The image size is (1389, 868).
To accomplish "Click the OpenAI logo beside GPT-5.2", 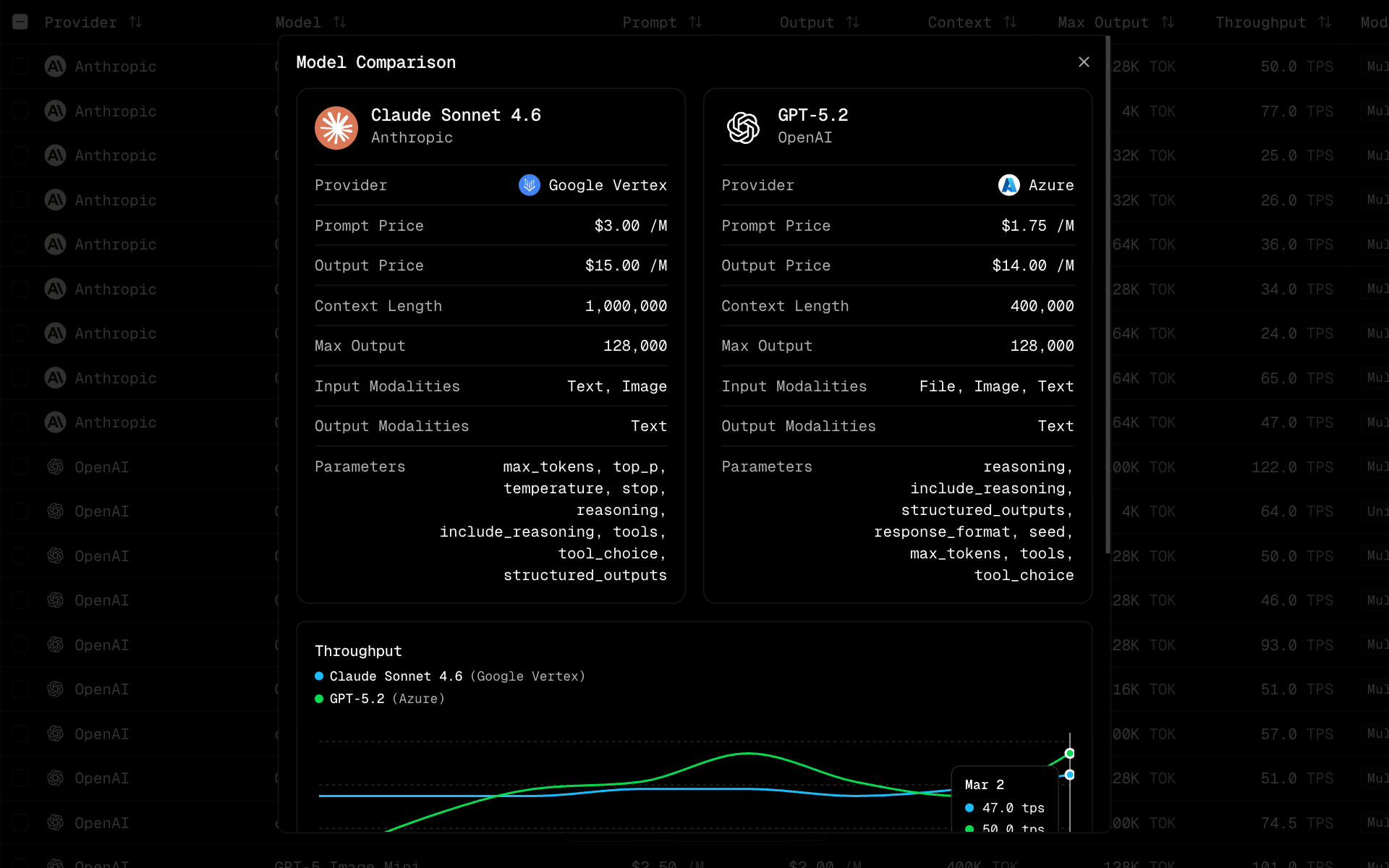I will 744,127.
